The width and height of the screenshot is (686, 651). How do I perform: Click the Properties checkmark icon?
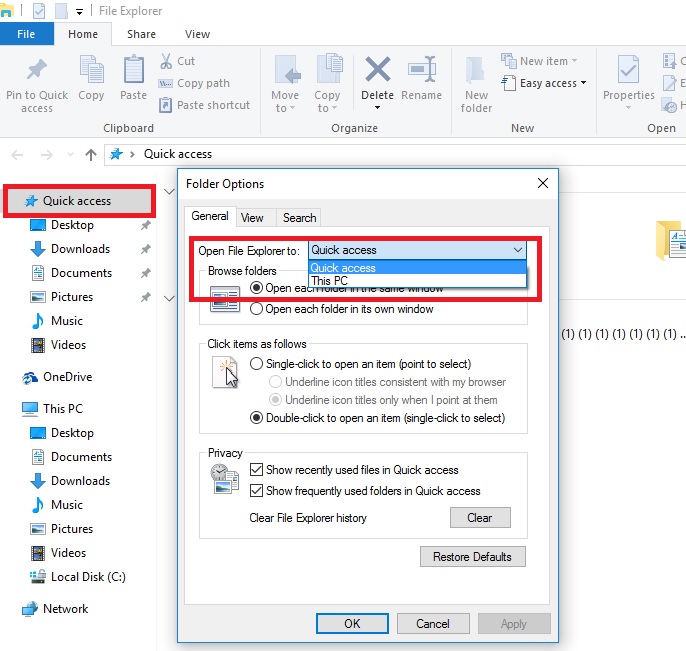coord(628,69)
